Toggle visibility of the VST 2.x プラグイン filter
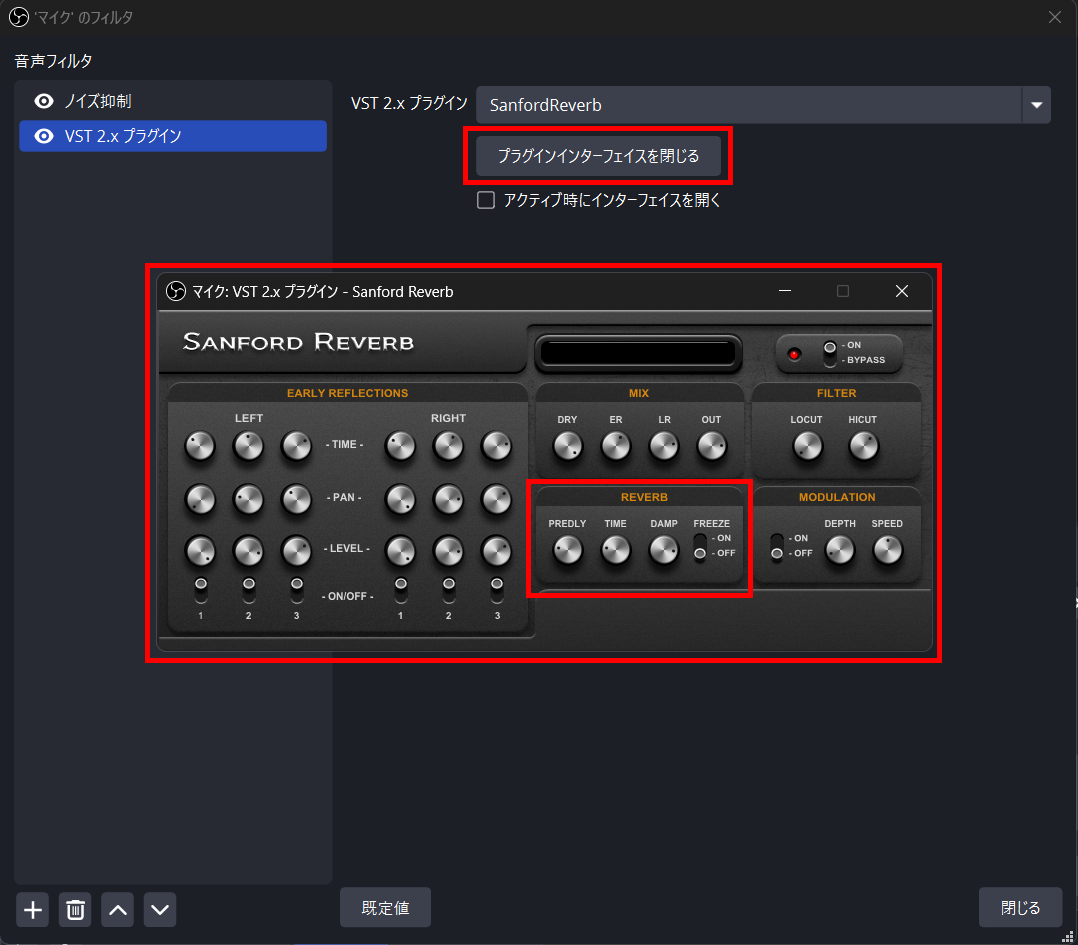The width and height of the screenshot is (1078, 945). click(x=44, y=136)
